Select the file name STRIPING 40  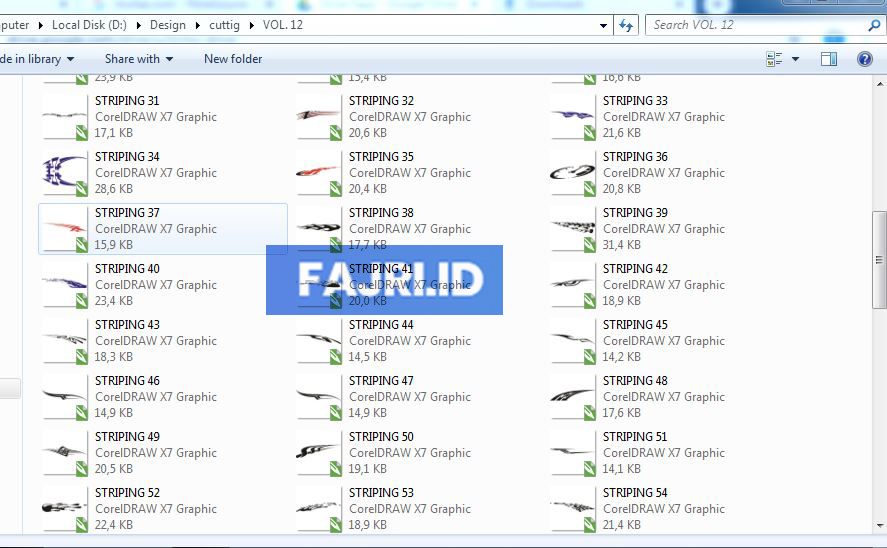127,269
